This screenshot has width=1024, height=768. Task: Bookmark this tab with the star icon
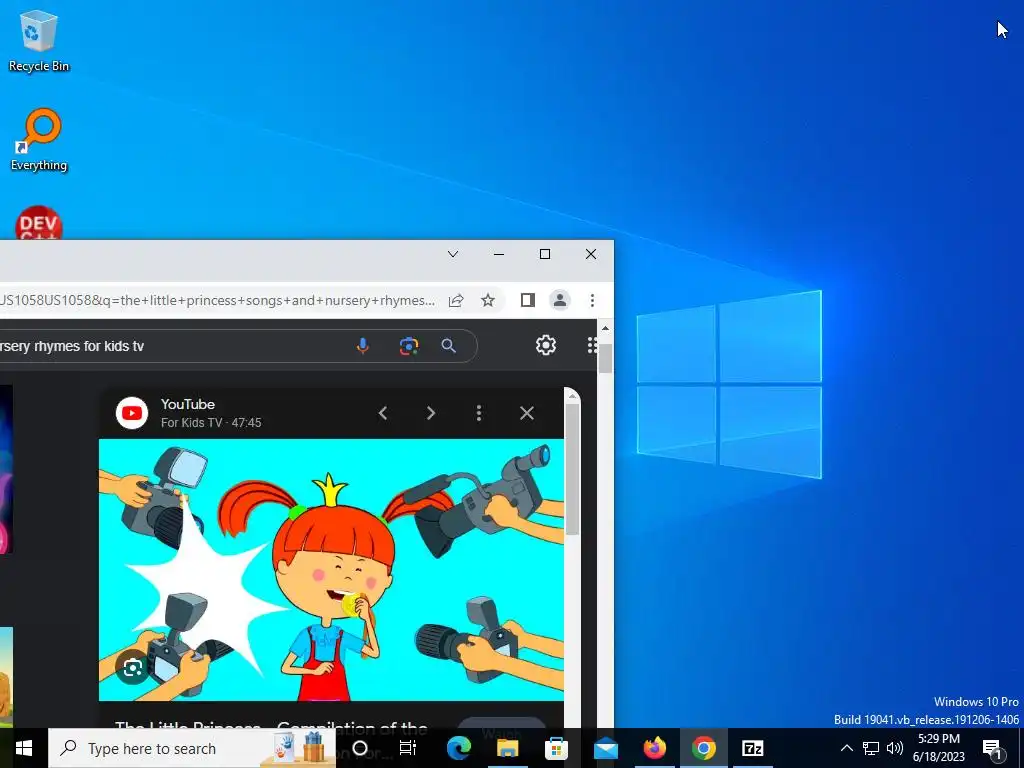click(x=488, y=300)
